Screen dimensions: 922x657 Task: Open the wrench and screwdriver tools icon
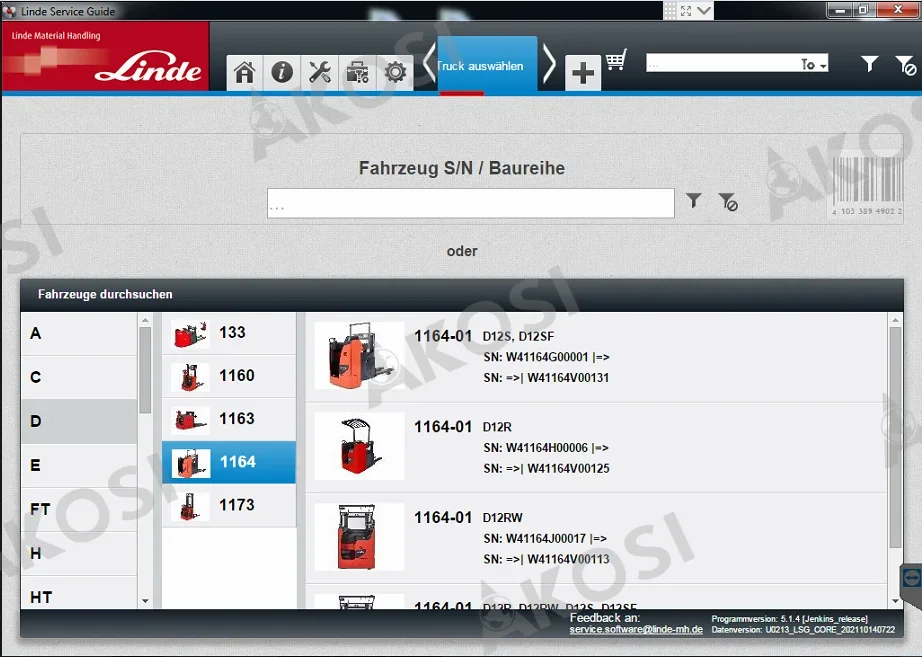click(x=319, y=73)
